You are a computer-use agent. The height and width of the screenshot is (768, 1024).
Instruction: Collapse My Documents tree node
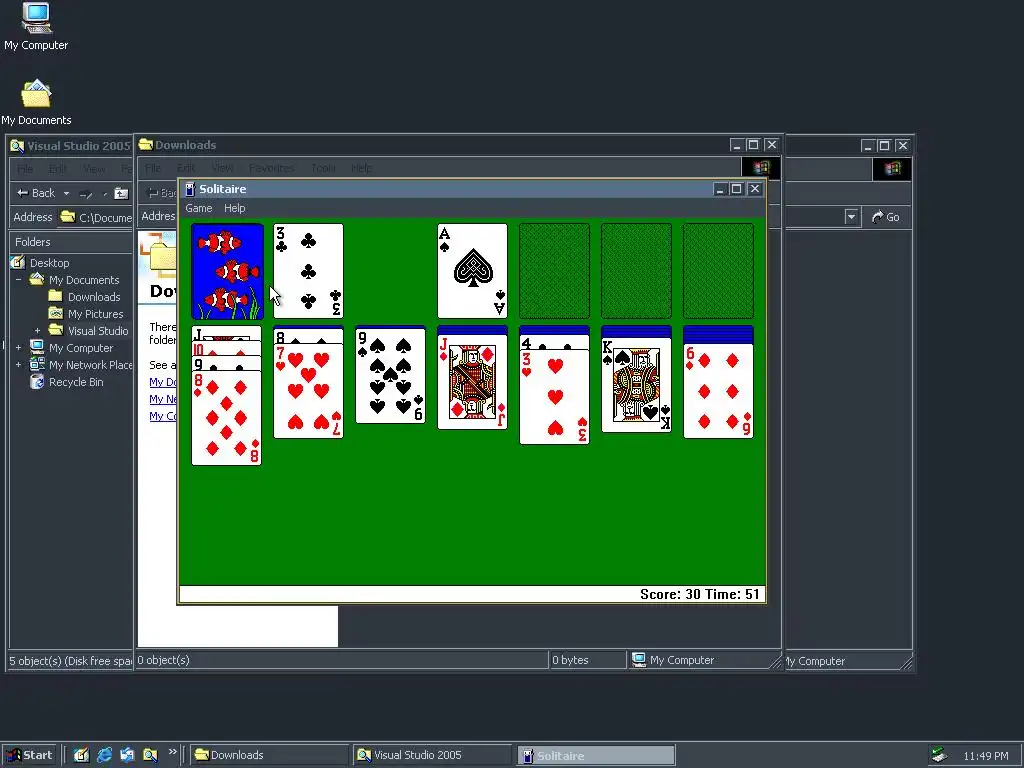(x=18, y=280)
